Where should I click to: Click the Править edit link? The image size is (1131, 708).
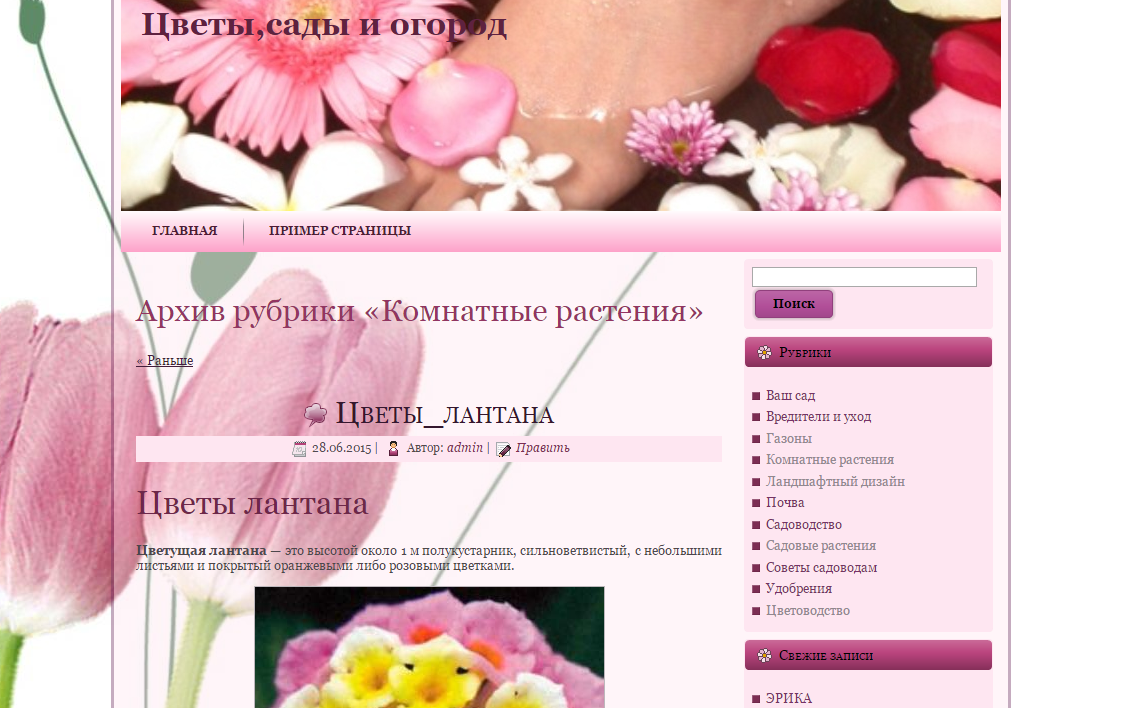pos(542,448)
